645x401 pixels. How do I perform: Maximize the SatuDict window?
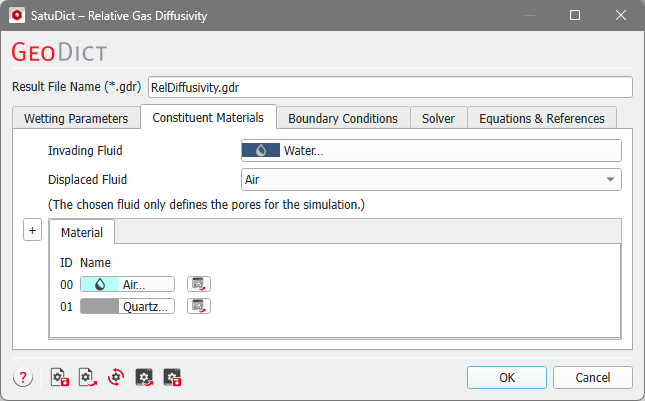tap(575, 15)
